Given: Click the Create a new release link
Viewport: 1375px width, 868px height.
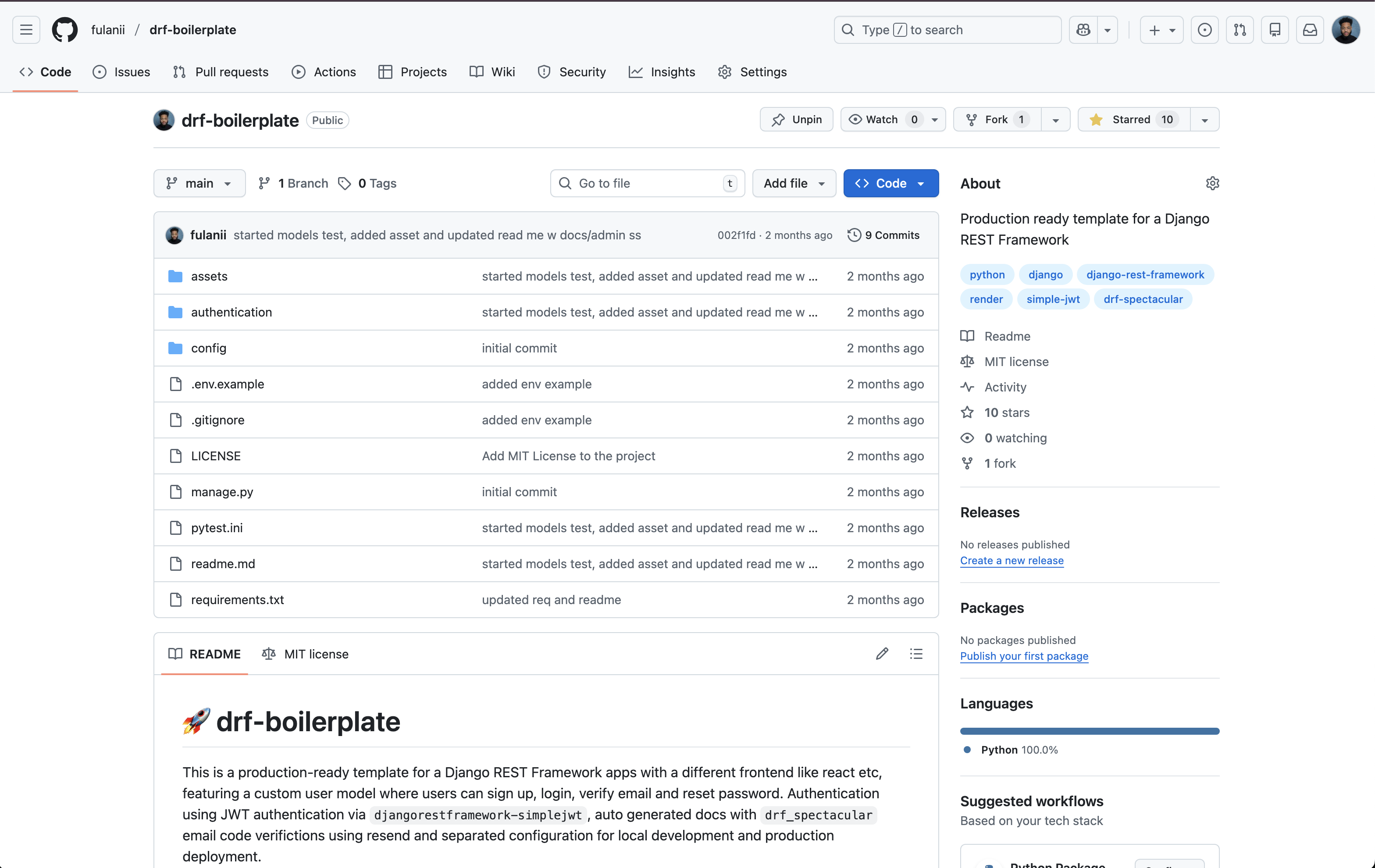Looking at the screenshot, I should coord(1011,560).
